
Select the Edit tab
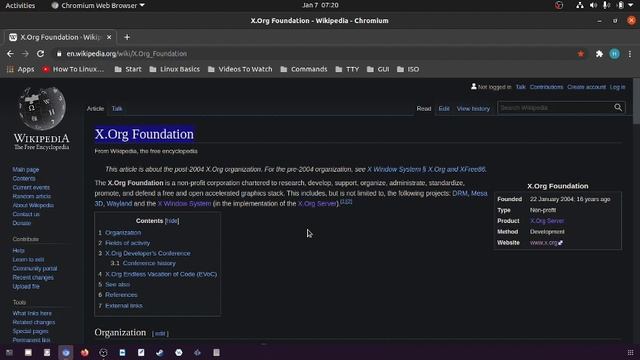pyautogui.click(x=444, y=109)
